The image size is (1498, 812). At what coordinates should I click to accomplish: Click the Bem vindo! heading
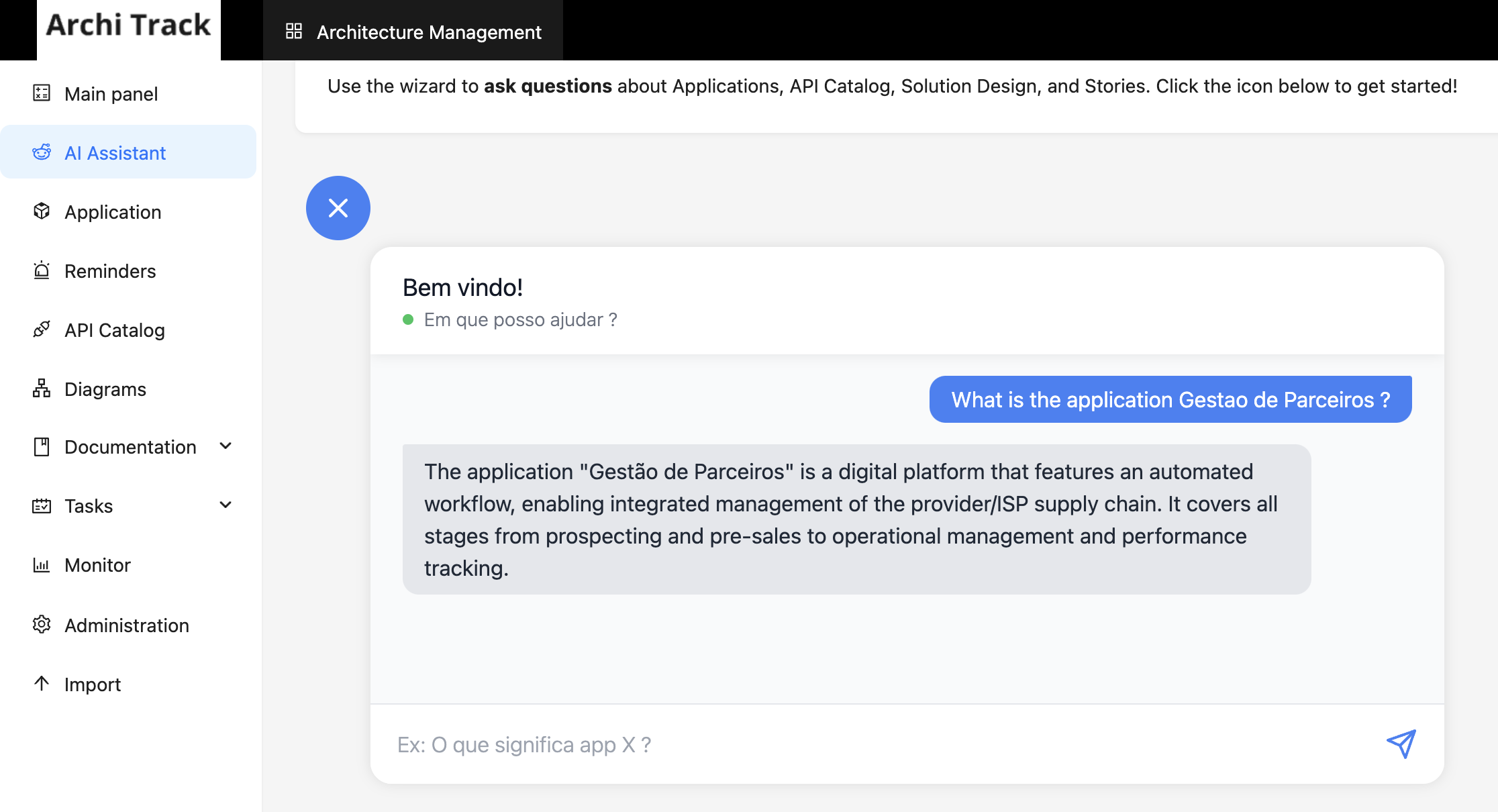[462, 287]
